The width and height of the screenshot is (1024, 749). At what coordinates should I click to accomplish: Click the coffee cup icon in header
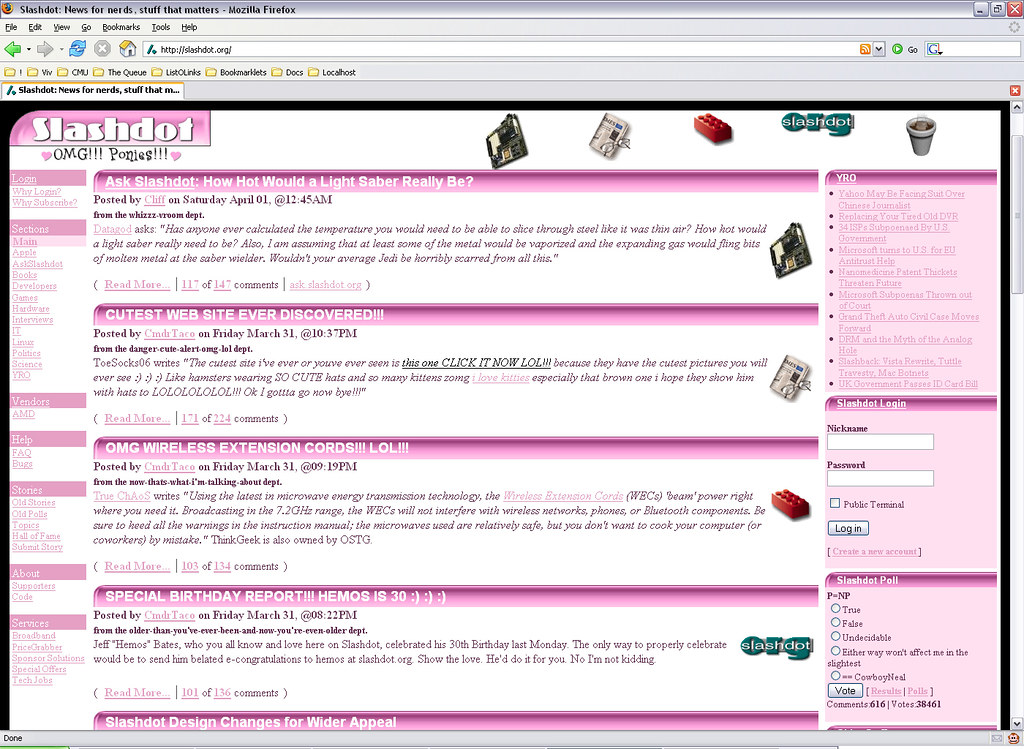click(x=921, y=136)
